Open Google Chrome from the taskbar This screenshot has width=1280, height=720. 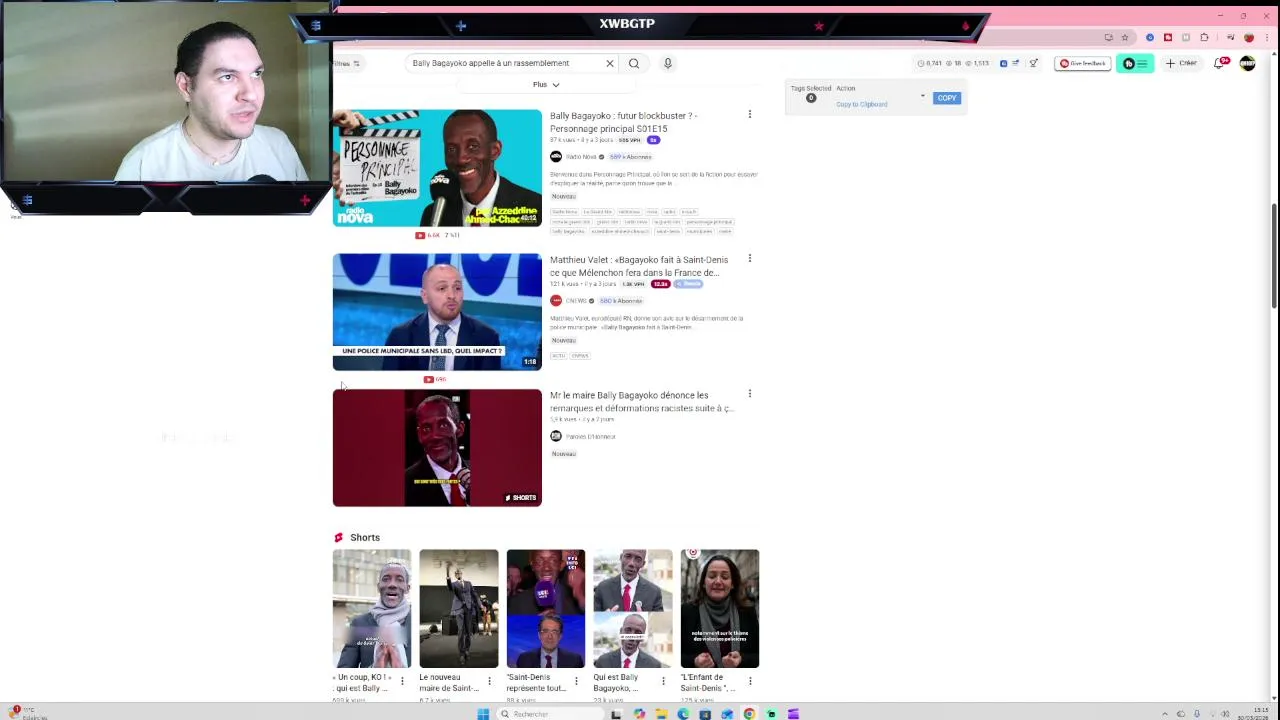[x=749, y=714]
